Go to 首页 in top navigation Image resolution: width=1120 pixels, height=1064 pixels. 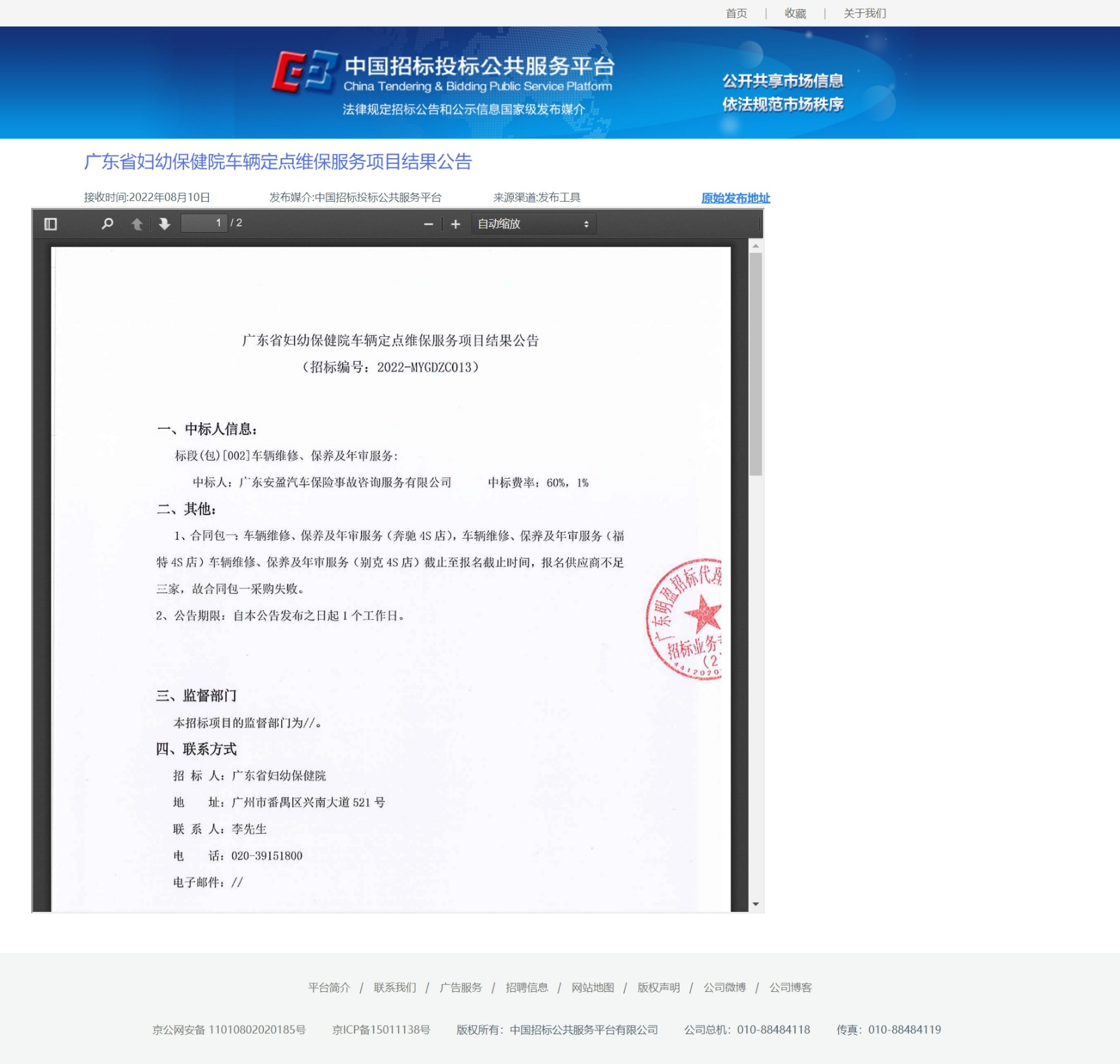click(736, 13)
